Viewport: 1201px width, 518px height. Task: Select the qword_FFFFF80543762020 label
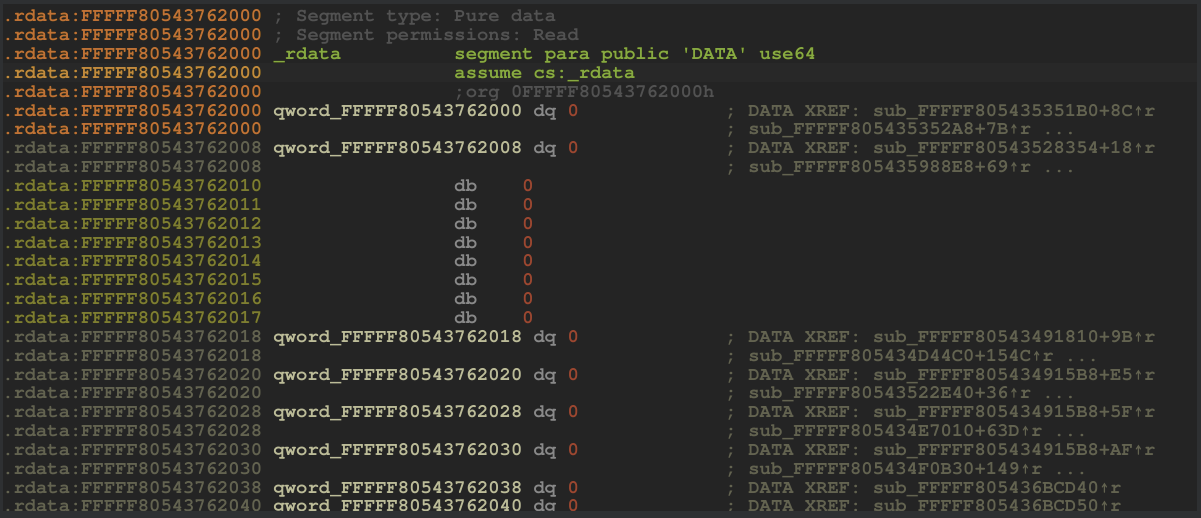coord(397,375)
